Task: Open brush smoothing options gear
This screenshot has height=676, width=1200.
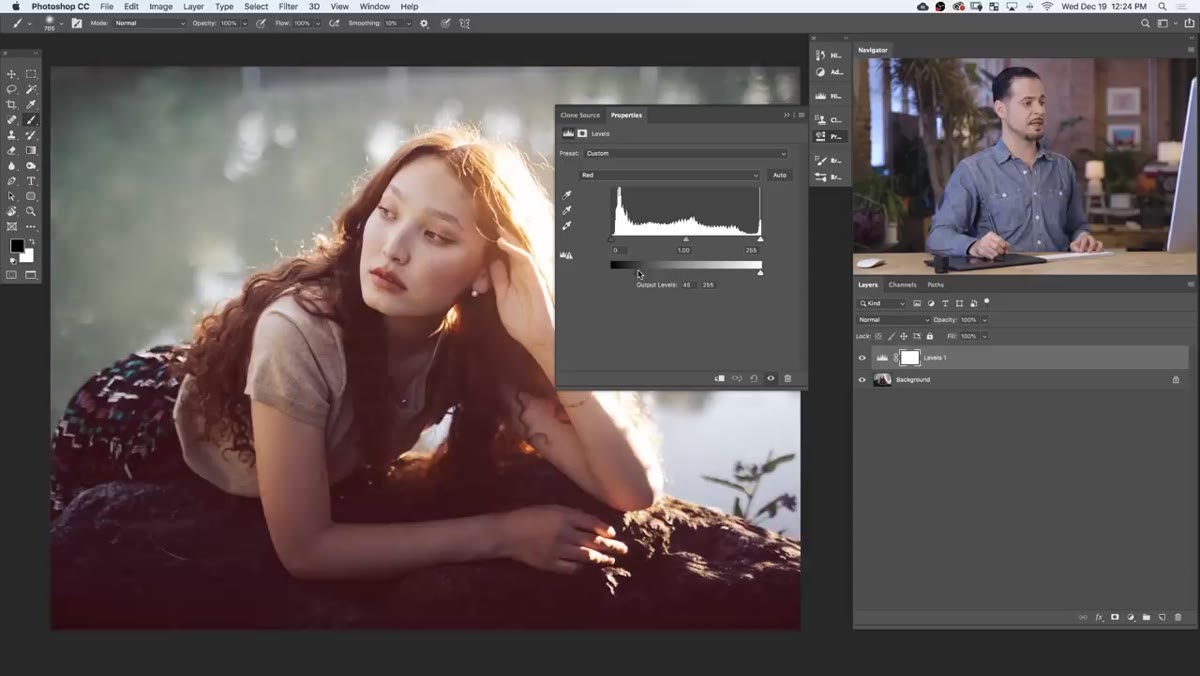Action: (x=424, y=22)
